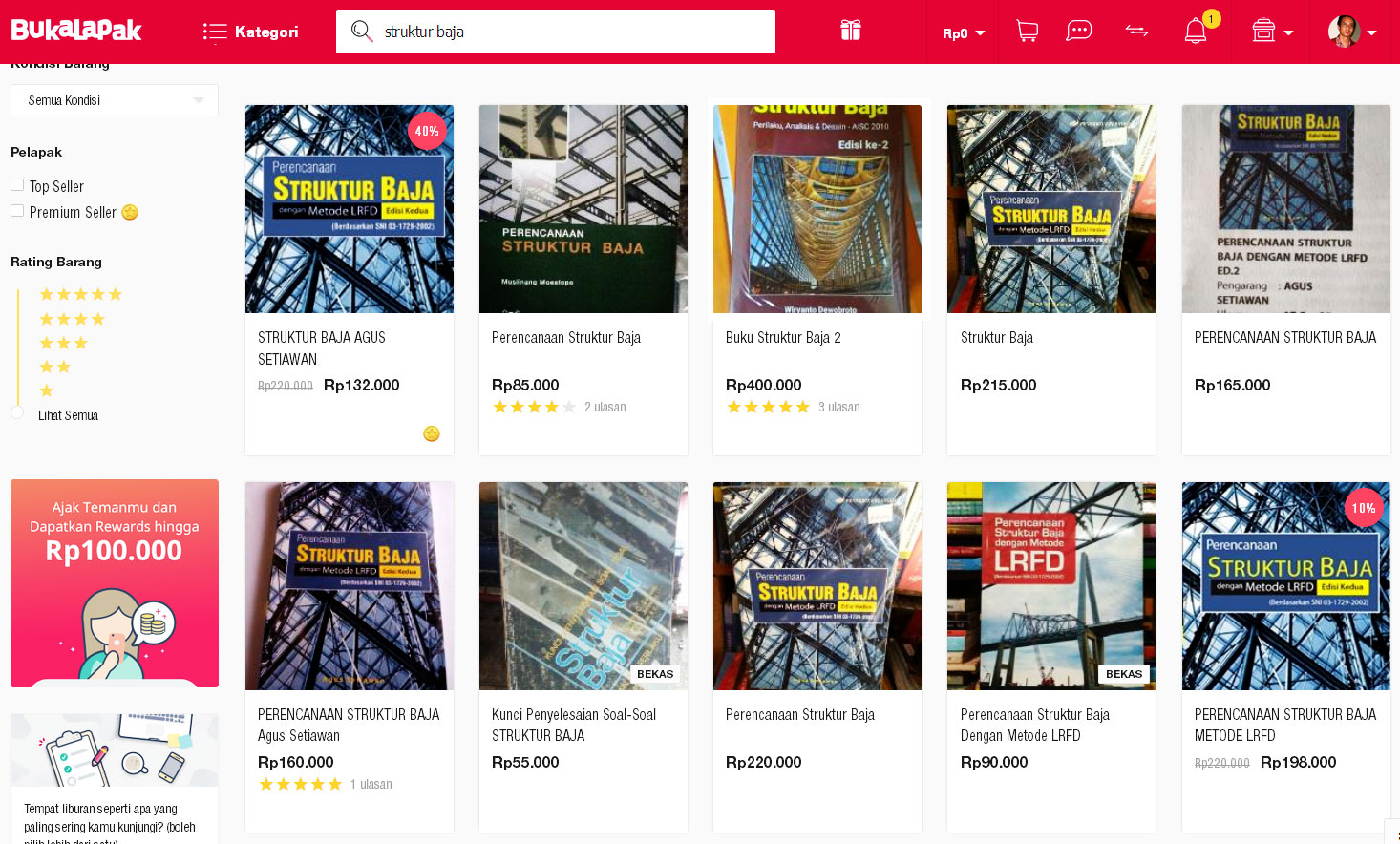1400x844 pixels.
Task: Enable the Top Seller filter
Action: (x=17, y=185)
